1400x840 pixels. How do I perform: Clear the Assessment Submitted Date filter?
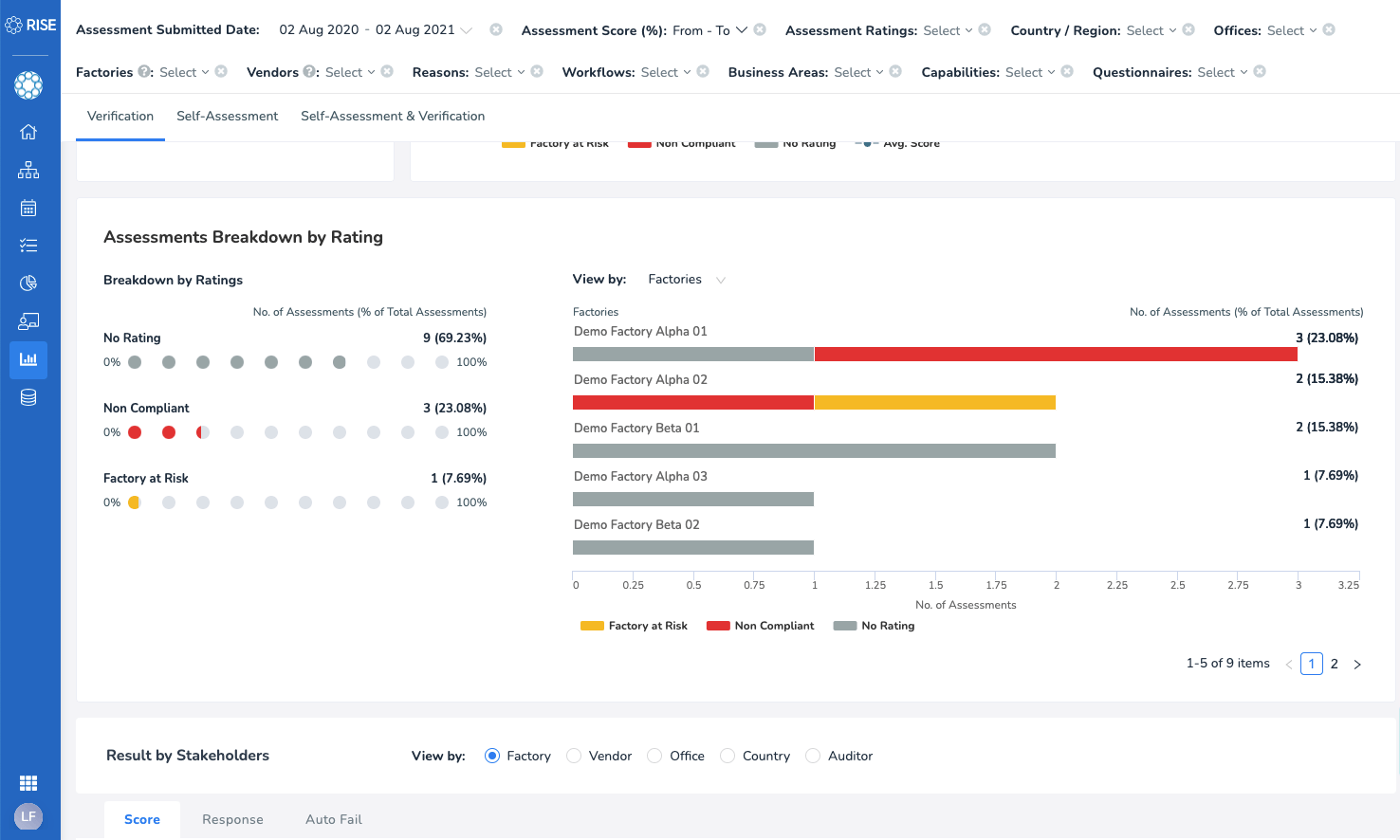tap(496, 30)
